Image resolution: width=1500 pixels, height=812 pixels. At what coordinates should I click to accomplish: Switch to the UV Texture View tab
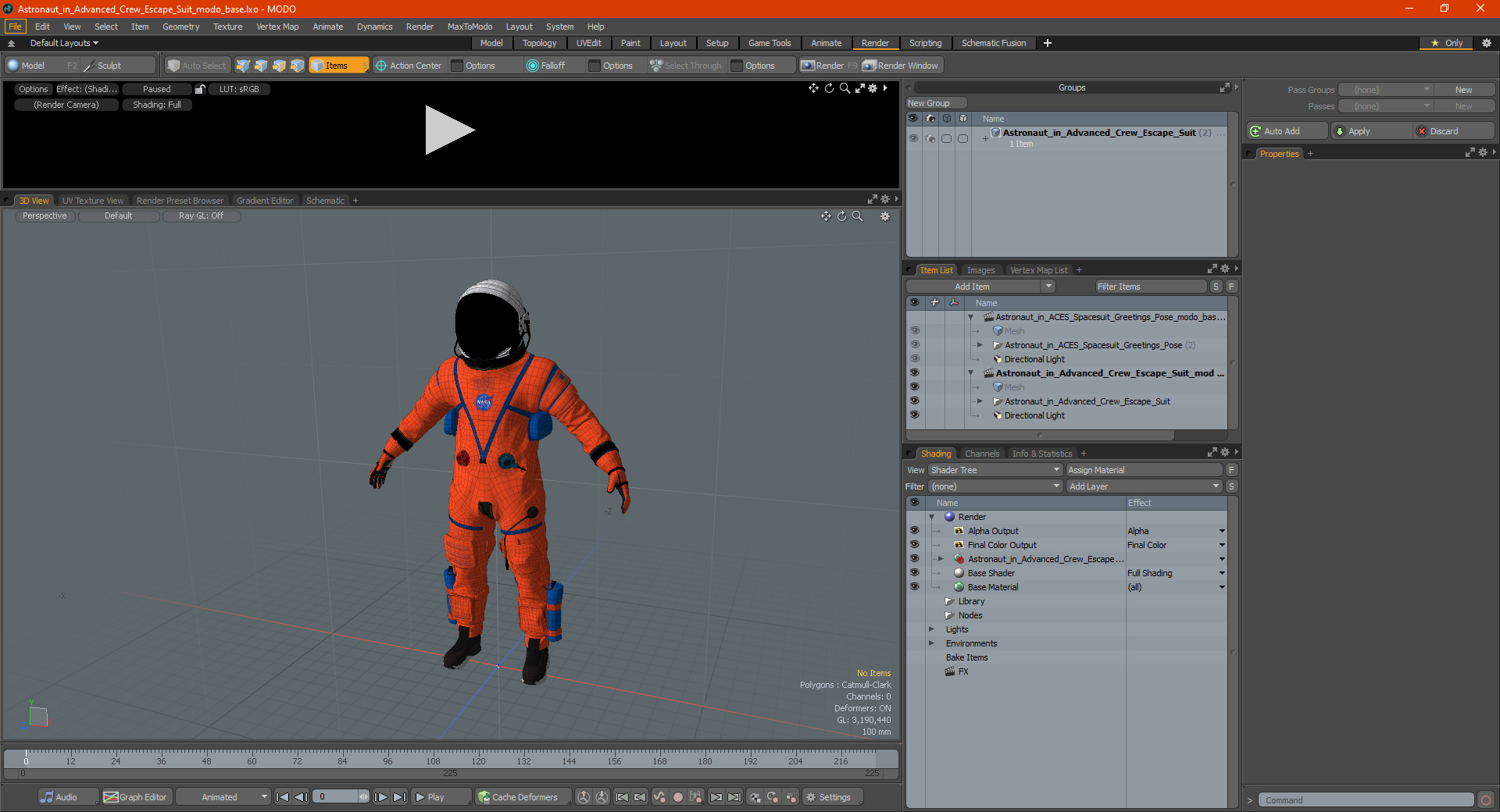click(x=93, y=201)
